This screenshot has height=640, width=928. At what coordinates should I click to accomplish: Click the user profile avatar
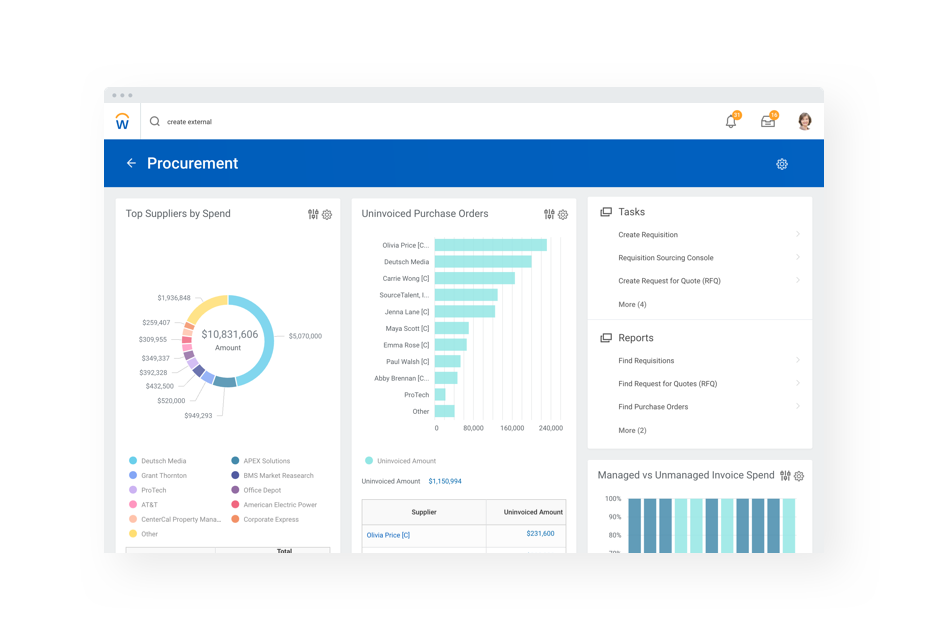(804, 122)
